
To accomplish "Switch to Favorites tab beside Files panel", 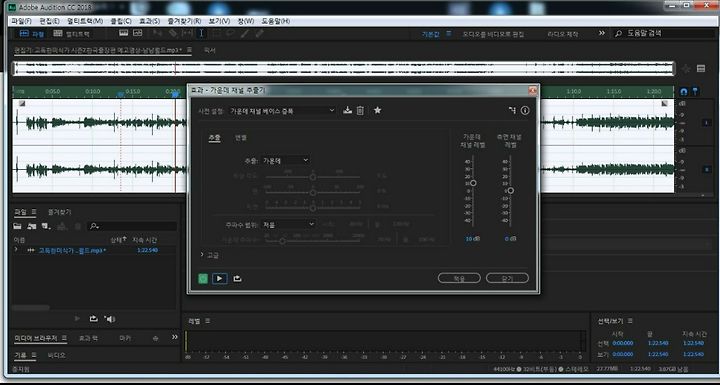I will [60, 212].
